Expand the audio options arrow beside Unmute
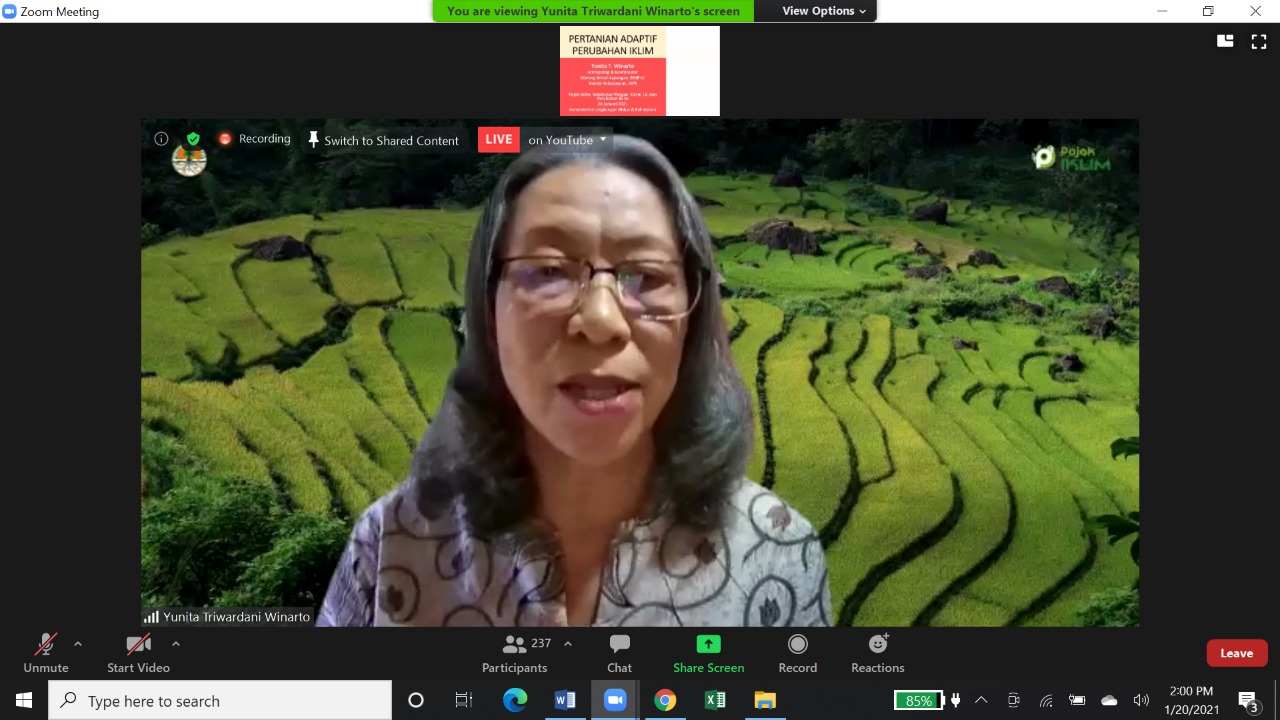1280x720 pixels. pyautogui.click(x=78, y=644)
